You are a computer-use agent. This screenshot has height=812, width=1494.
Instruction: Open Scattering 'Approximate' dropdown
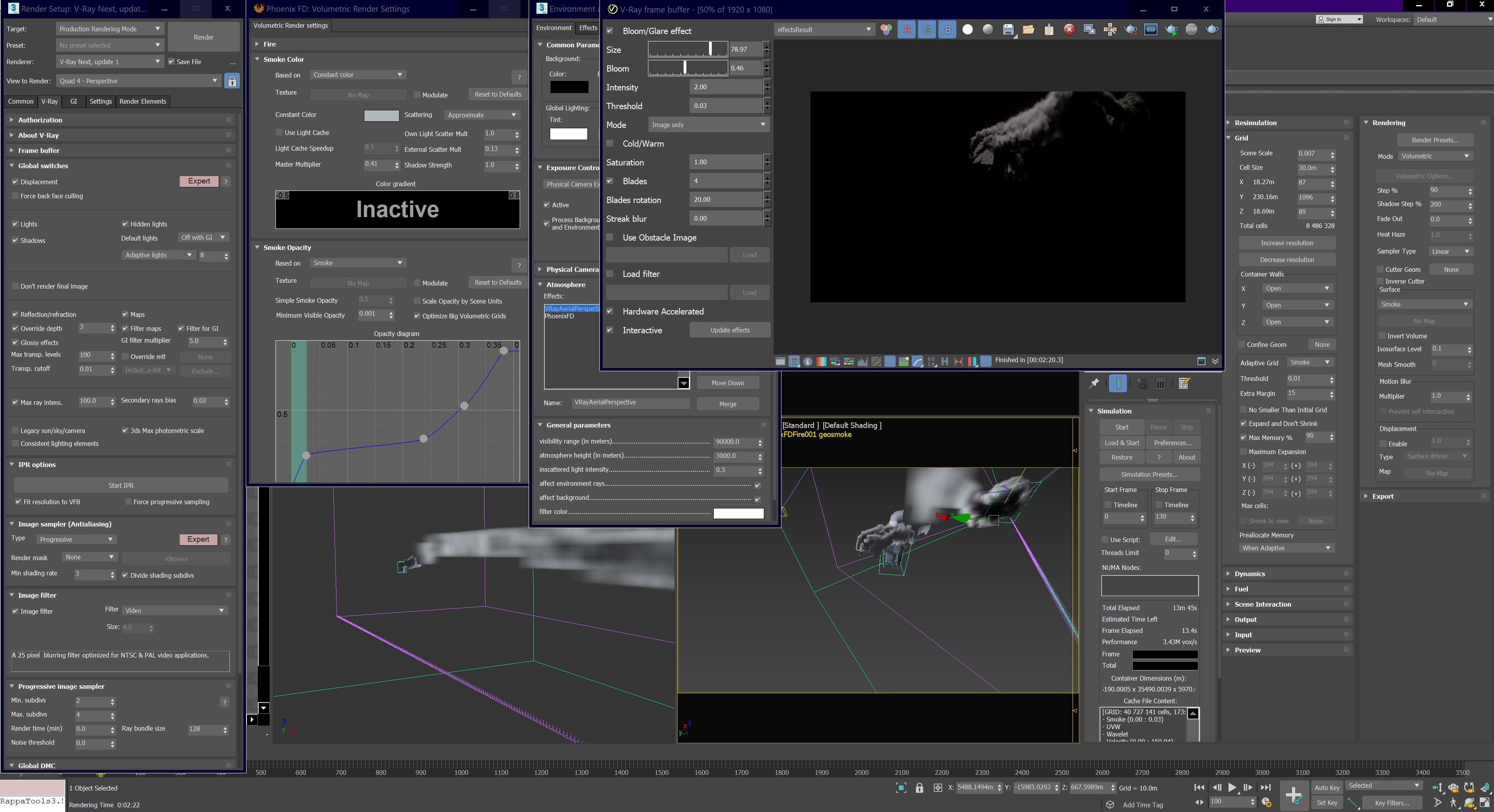point(481,115)
